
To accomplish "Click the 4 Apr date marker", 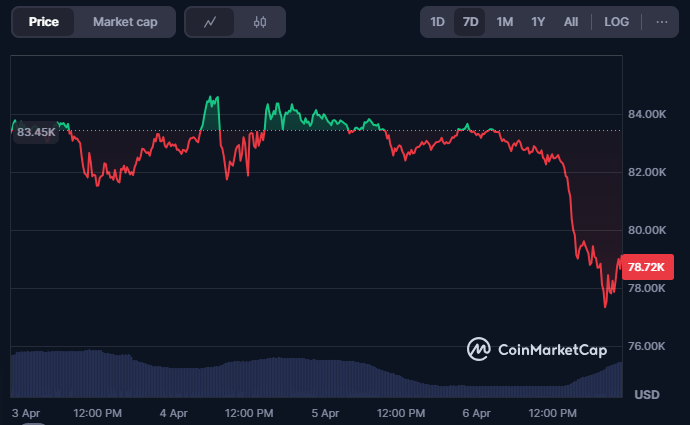I will tap(173, 412).
